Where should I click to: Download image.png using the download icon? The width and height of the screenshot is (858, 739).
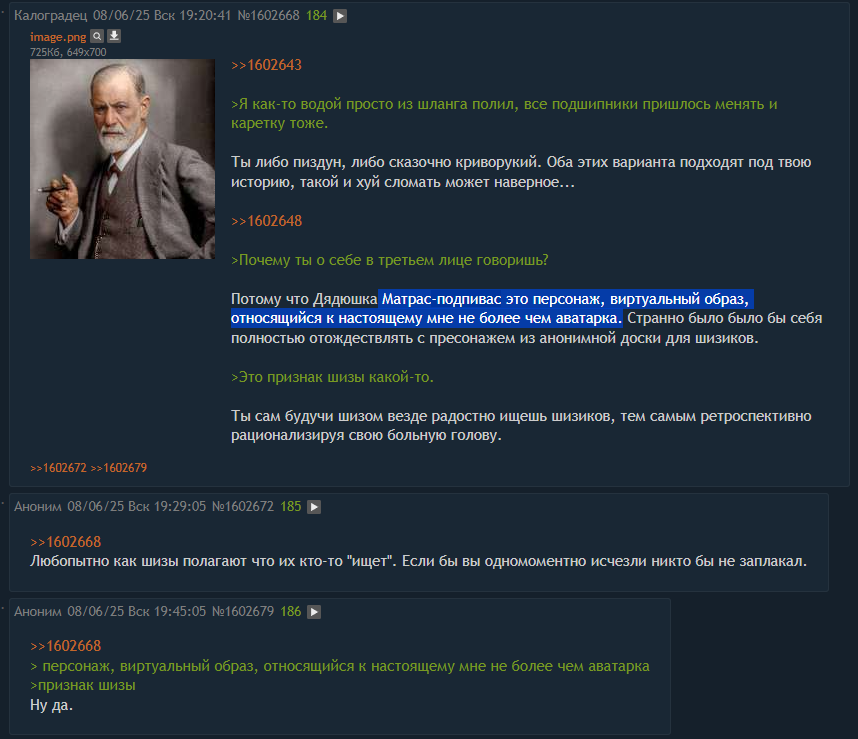(114, 36)
